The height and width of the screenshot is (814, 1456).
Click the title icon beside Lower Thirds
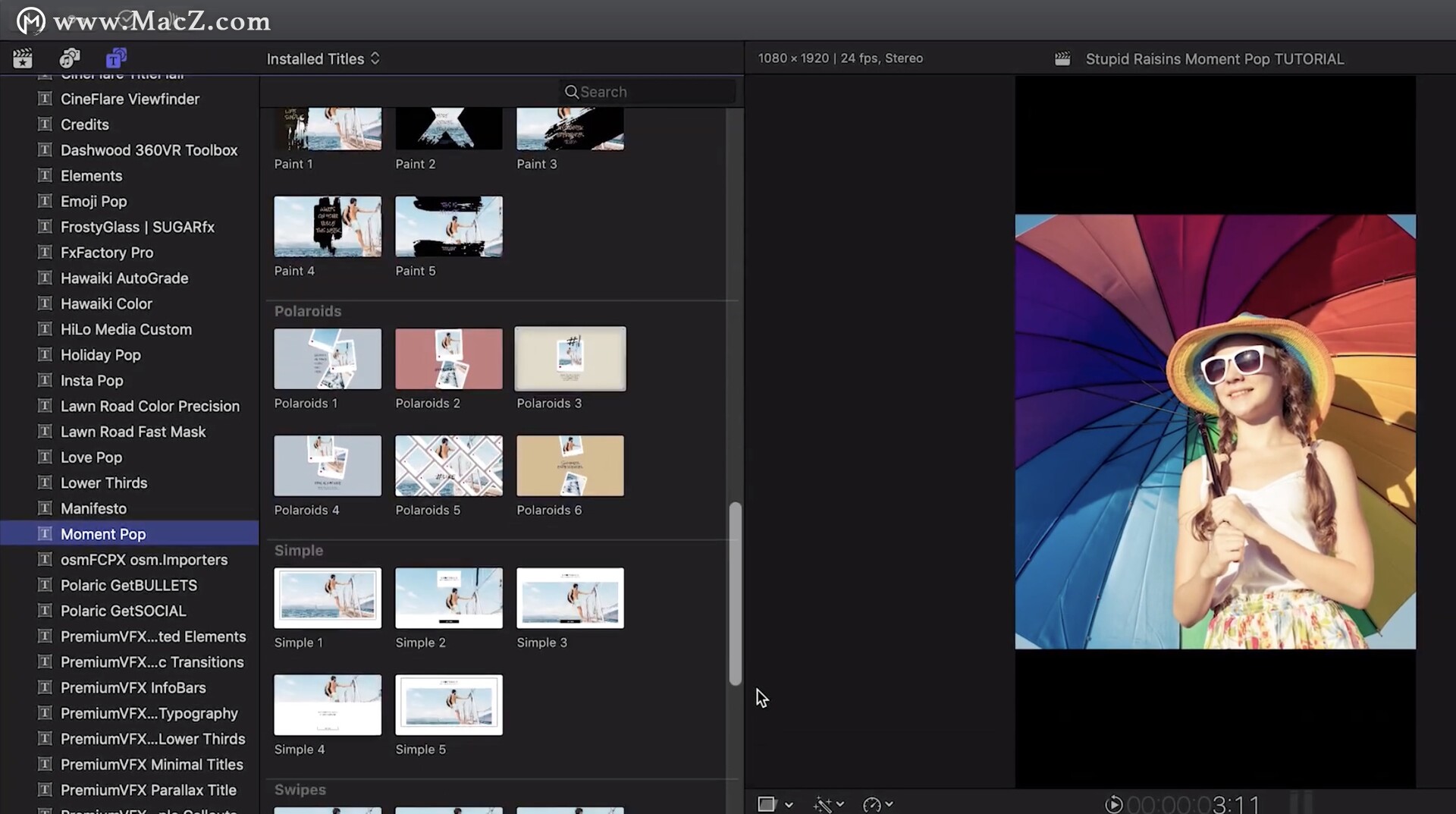click(45, 482)
